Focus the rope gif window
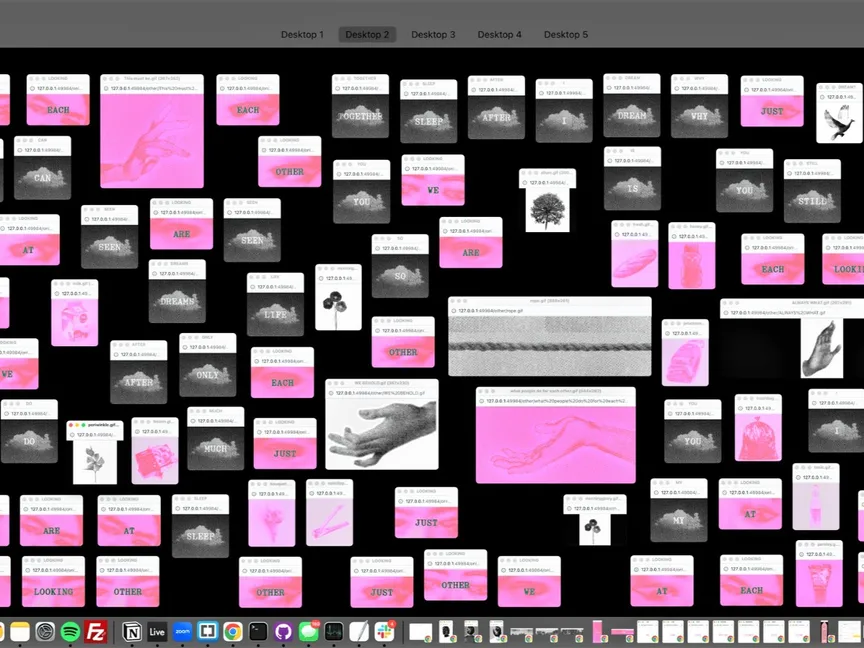This screenshot has width=864, height=648. 549,340
